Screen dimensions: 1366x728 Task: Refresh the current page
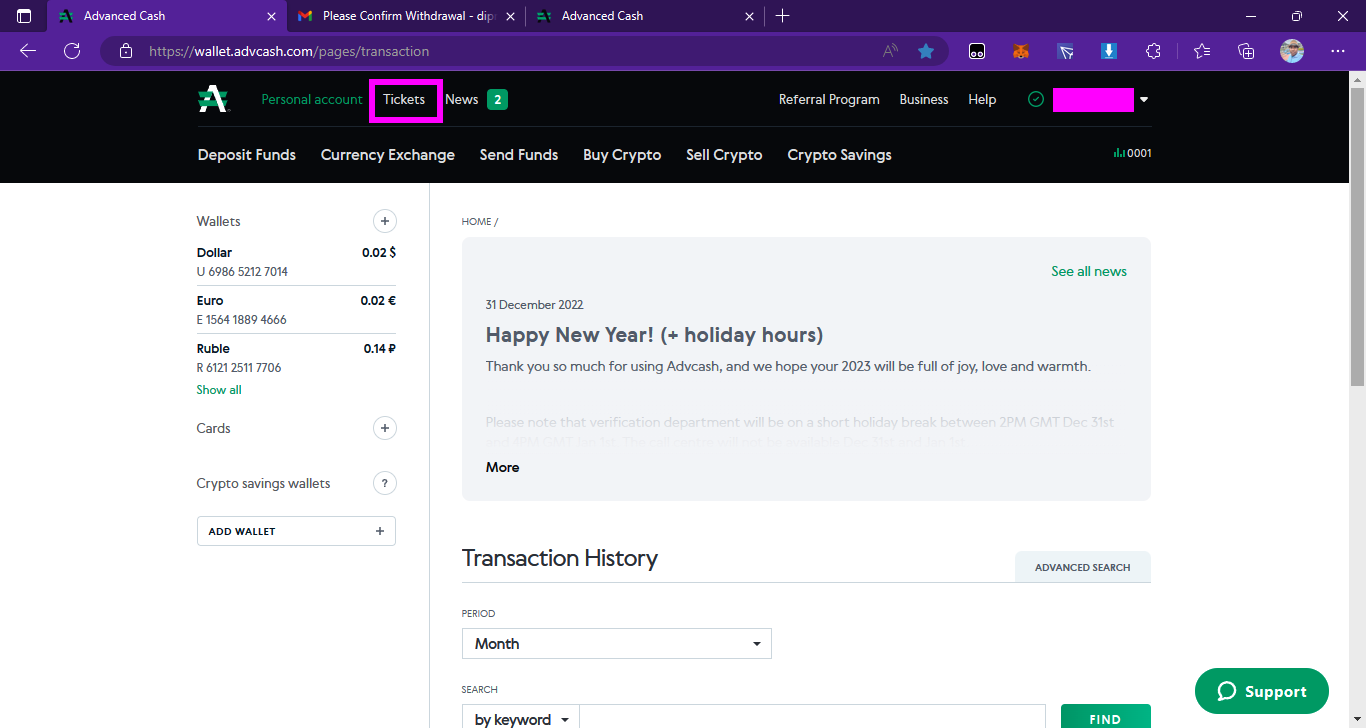tap(72, 51)
